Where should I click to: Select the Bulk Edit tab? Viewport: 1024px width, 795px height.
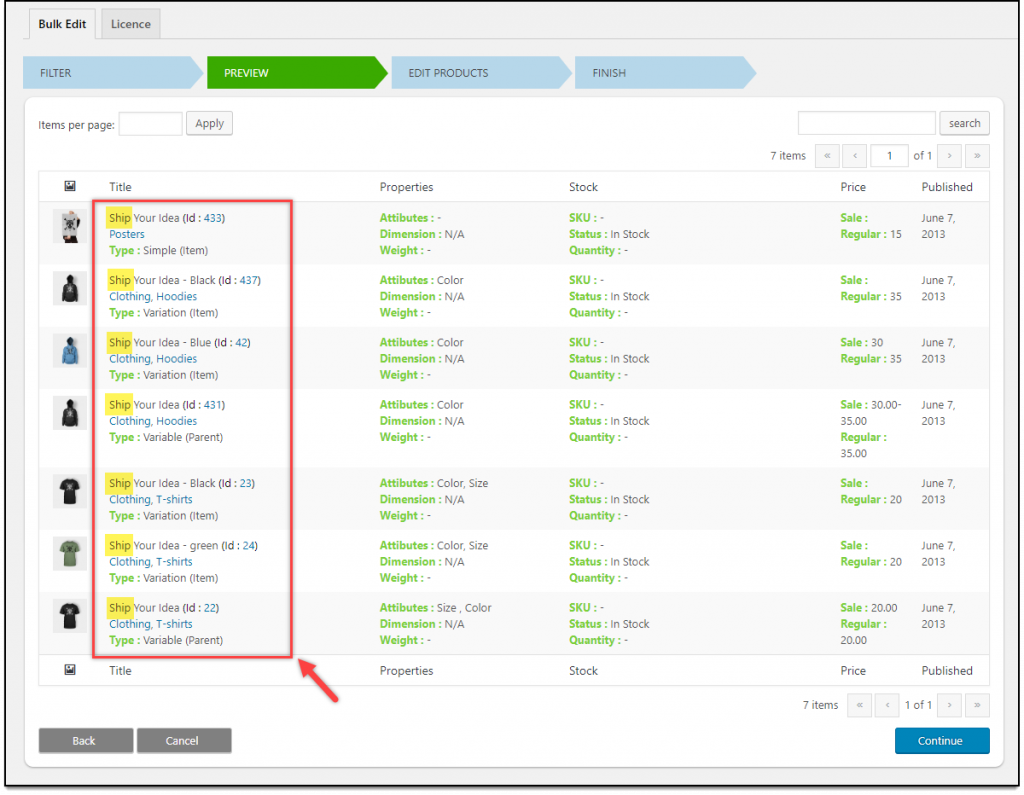[60, 24]
